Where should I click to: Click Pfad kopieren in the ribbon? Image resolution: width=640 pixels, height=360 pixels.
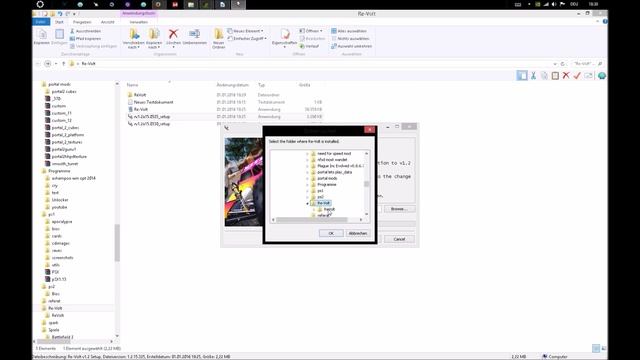tap(85, 38)
